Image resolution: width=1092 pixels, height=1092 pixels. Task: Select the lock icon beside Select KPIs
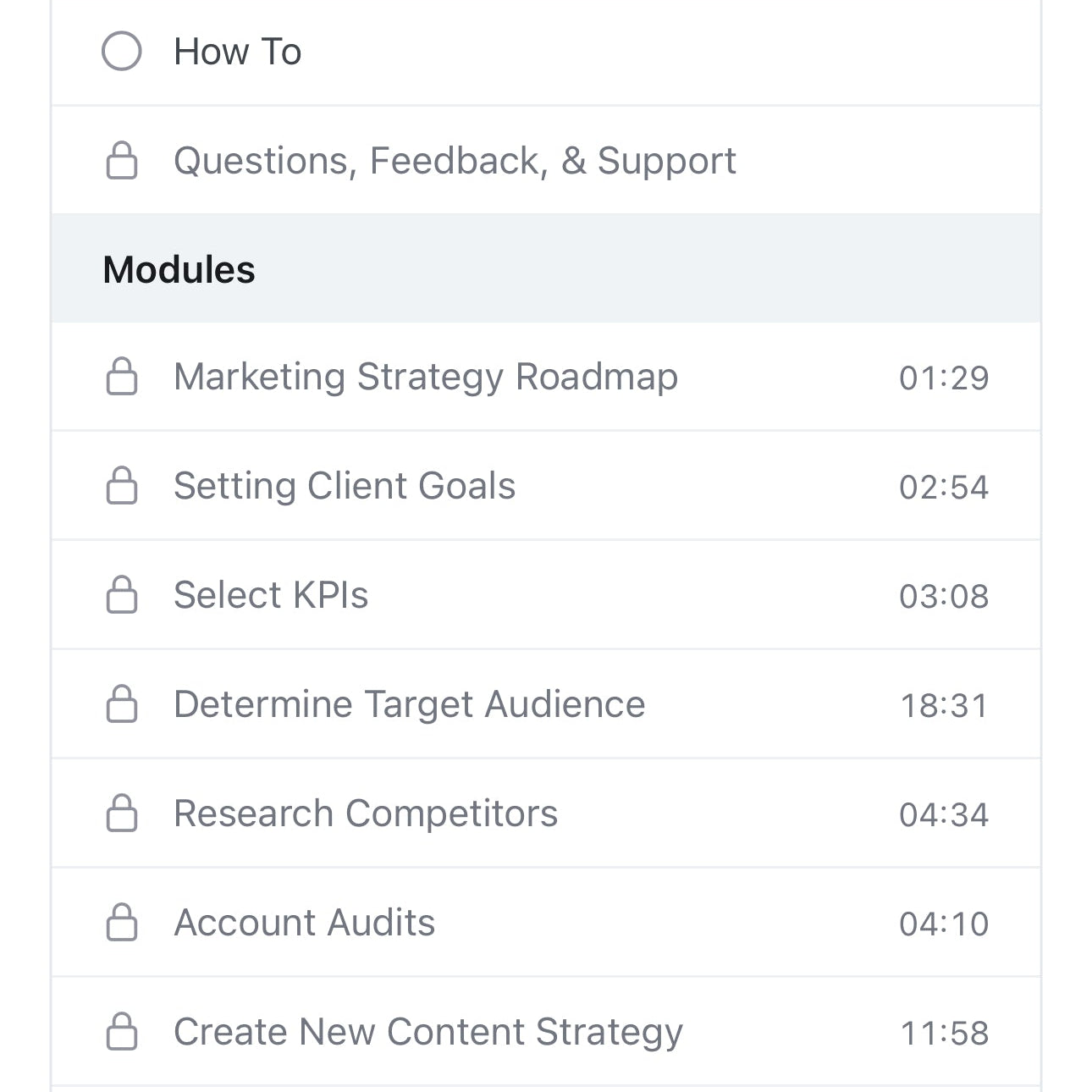tap(121, 595)
